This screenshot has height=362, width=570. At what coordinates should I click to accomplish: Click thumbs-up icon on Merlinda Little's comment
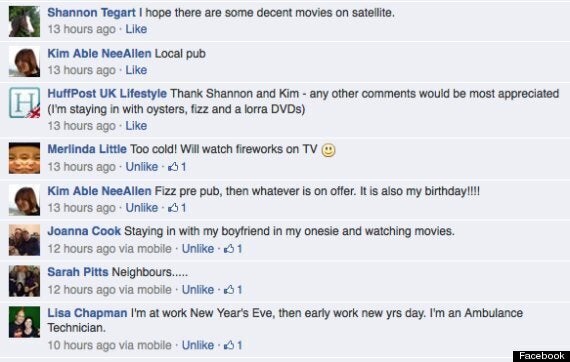coord(173,166)
